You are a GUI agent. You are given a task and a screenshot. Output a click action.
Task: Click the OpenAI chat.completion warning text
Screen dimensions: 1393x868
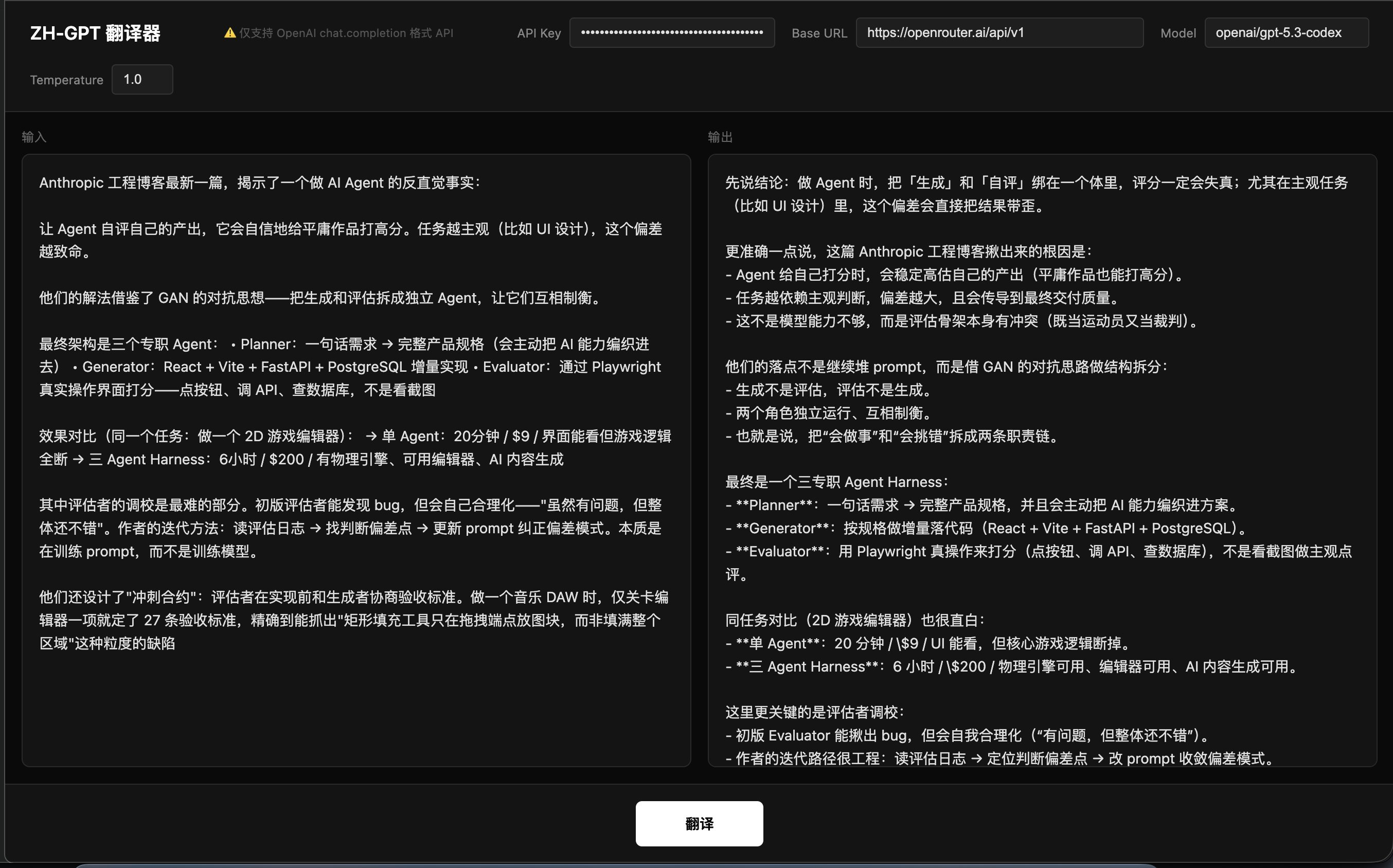[x=346, y=33]
